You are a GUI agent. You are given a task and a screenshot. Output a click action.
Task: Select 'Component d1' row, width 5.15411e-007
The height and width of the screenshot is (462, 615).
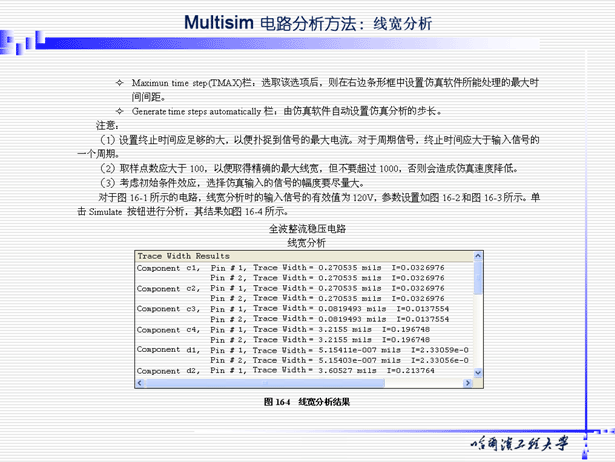(302, 350)
